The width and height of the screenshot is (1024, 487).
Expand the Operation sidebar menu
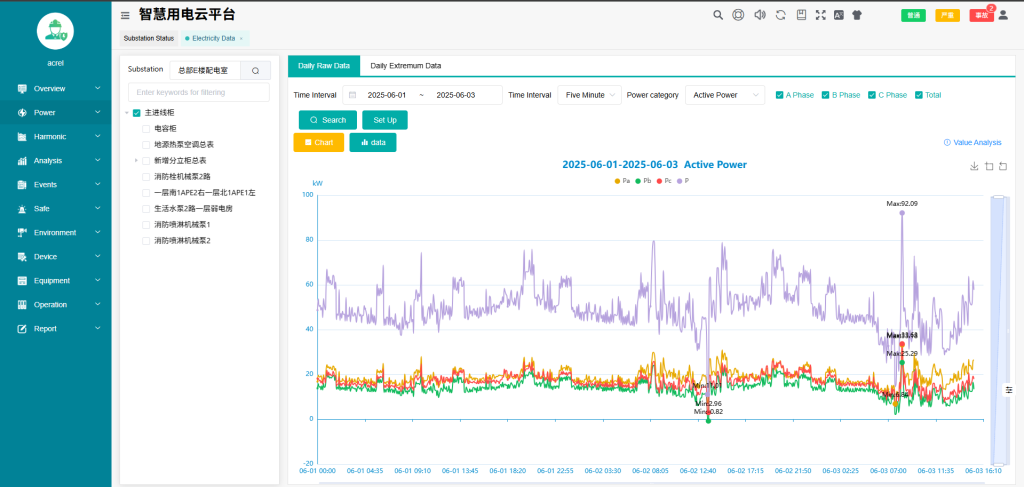click(x=56, y=304)
